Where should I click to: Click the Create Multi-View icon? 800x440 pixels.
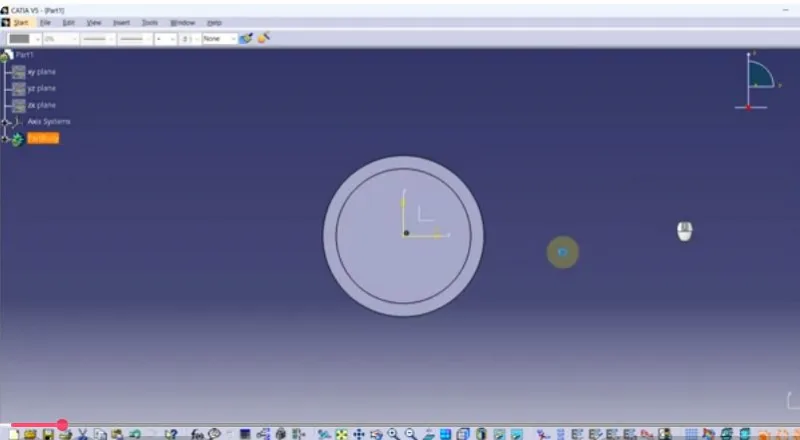[445, 434]
